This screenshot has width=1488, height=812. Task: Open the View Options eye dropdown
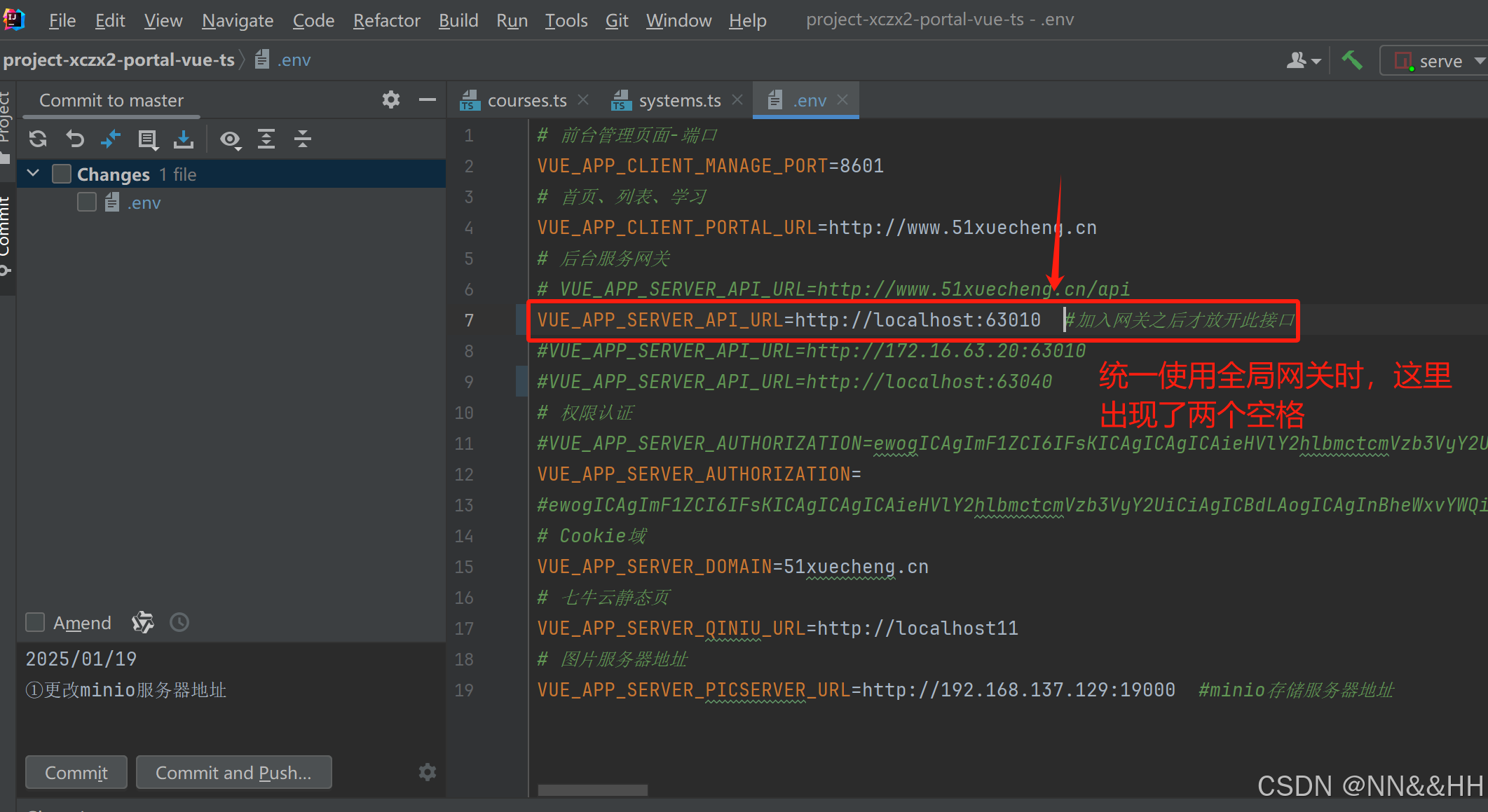click(230, 139)
